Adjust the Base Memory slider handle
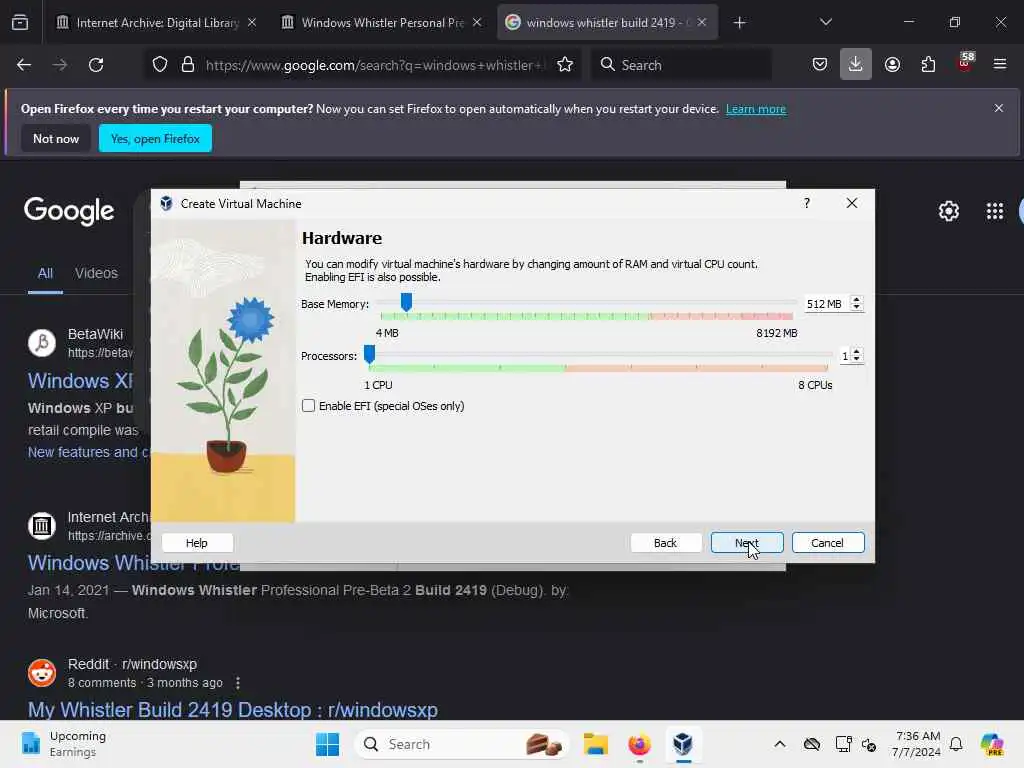 [x=406, y=302]
